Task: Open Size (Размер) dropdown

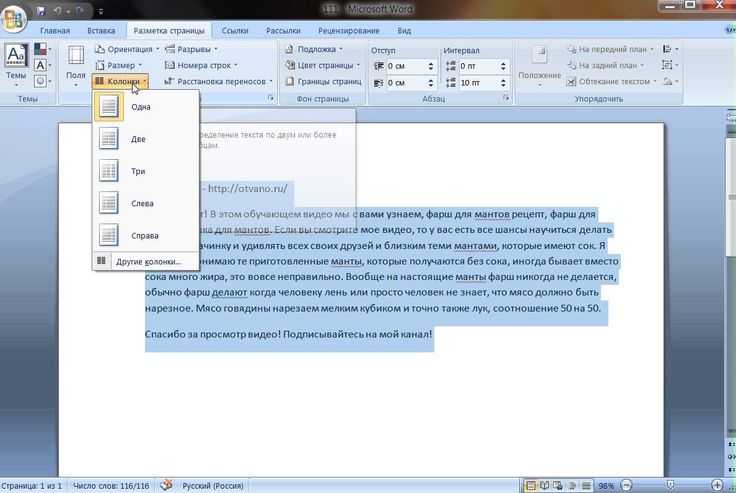Action: (x=119, y=65)
